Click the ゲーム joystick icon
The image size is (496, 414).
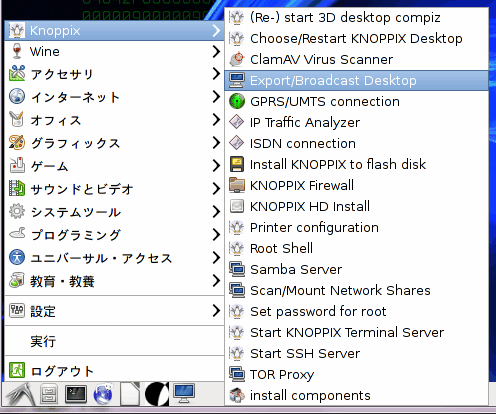tap(17, 165)
